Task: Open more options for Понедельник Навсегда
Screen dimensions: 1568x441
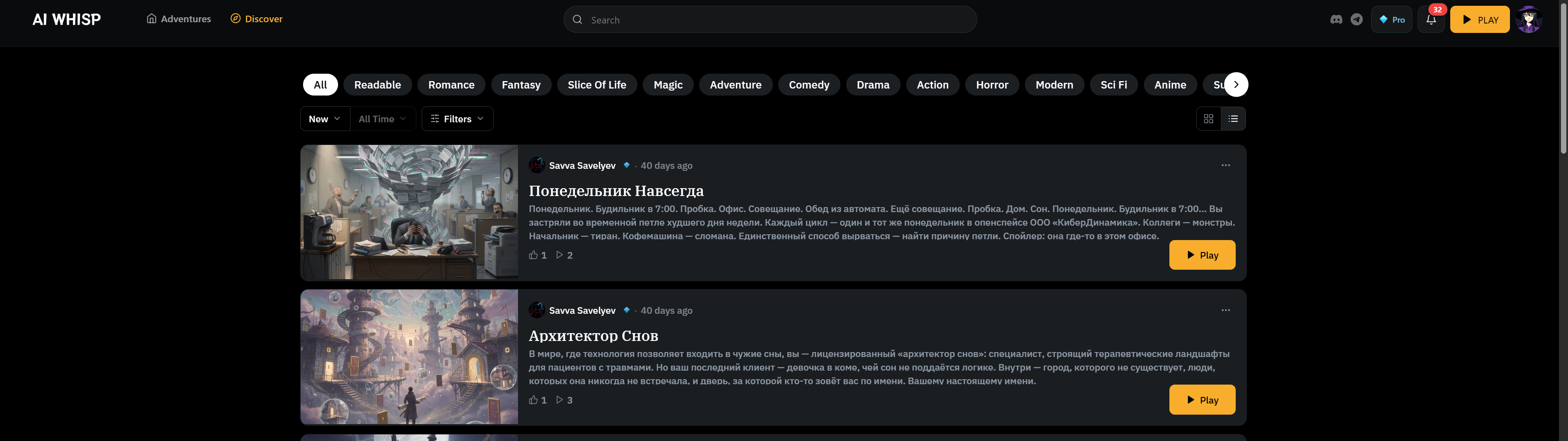Action: [1225, 166]
